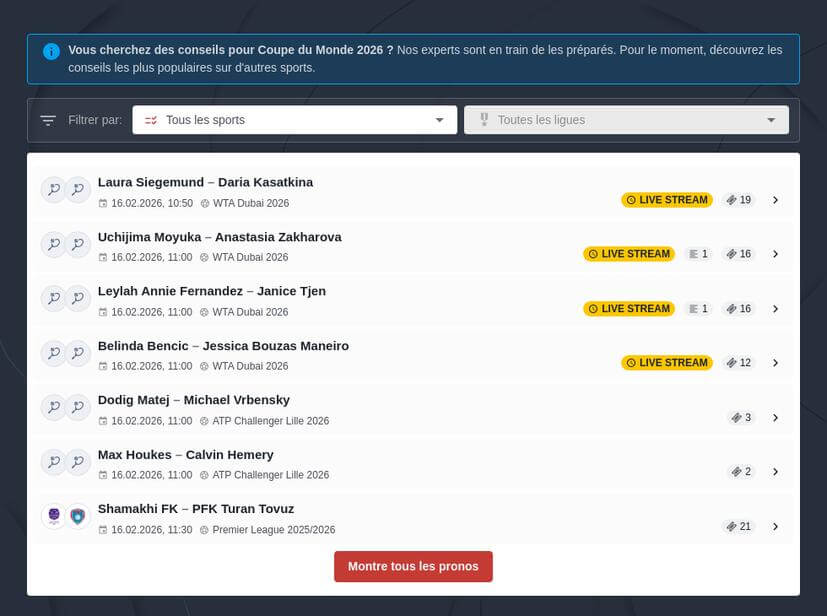This screenshot has width=827, height=616.
Task: Click LIVE STREAM badge on Leylah Fernandez match
Action: point(629,309)
